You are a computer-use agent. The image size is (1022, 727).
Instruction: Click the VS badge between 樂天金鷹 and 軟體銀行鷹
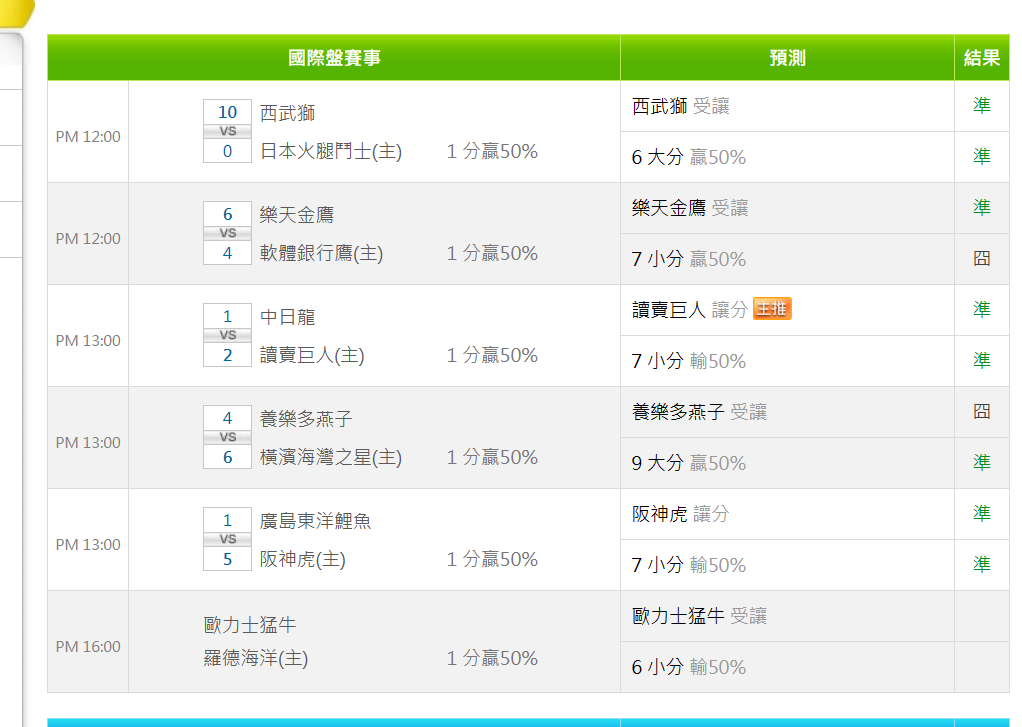(x=227, y=233)
